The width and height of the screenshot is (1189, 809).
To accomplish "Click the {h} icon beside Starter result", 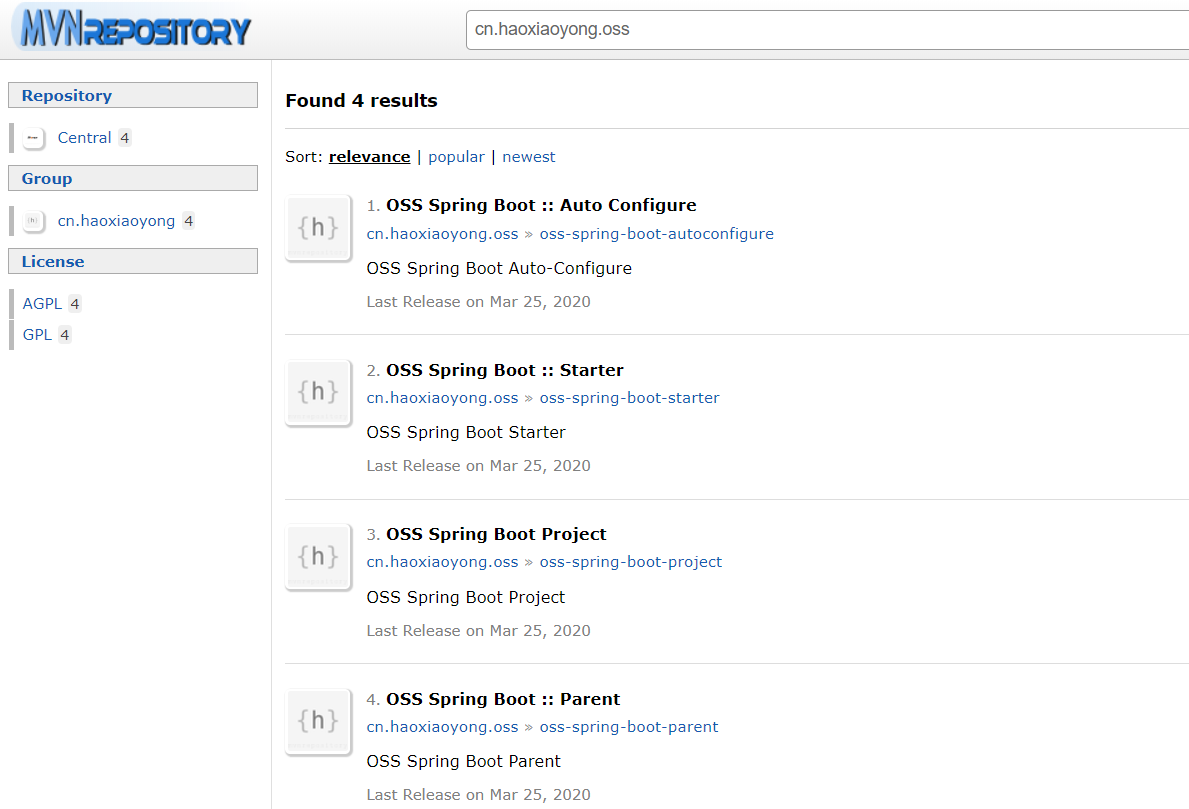I will 318,392.
